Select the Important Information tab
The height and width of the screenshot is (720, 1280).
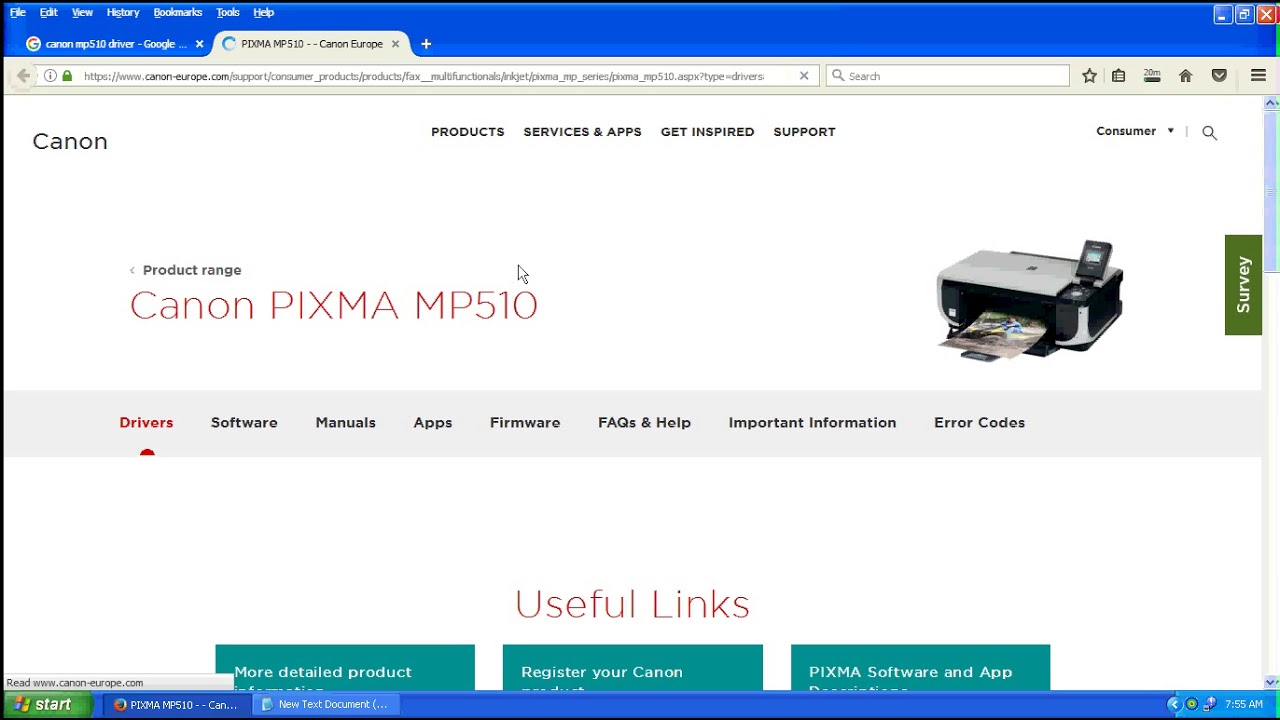pyautogui.click(x=812, y=423)
